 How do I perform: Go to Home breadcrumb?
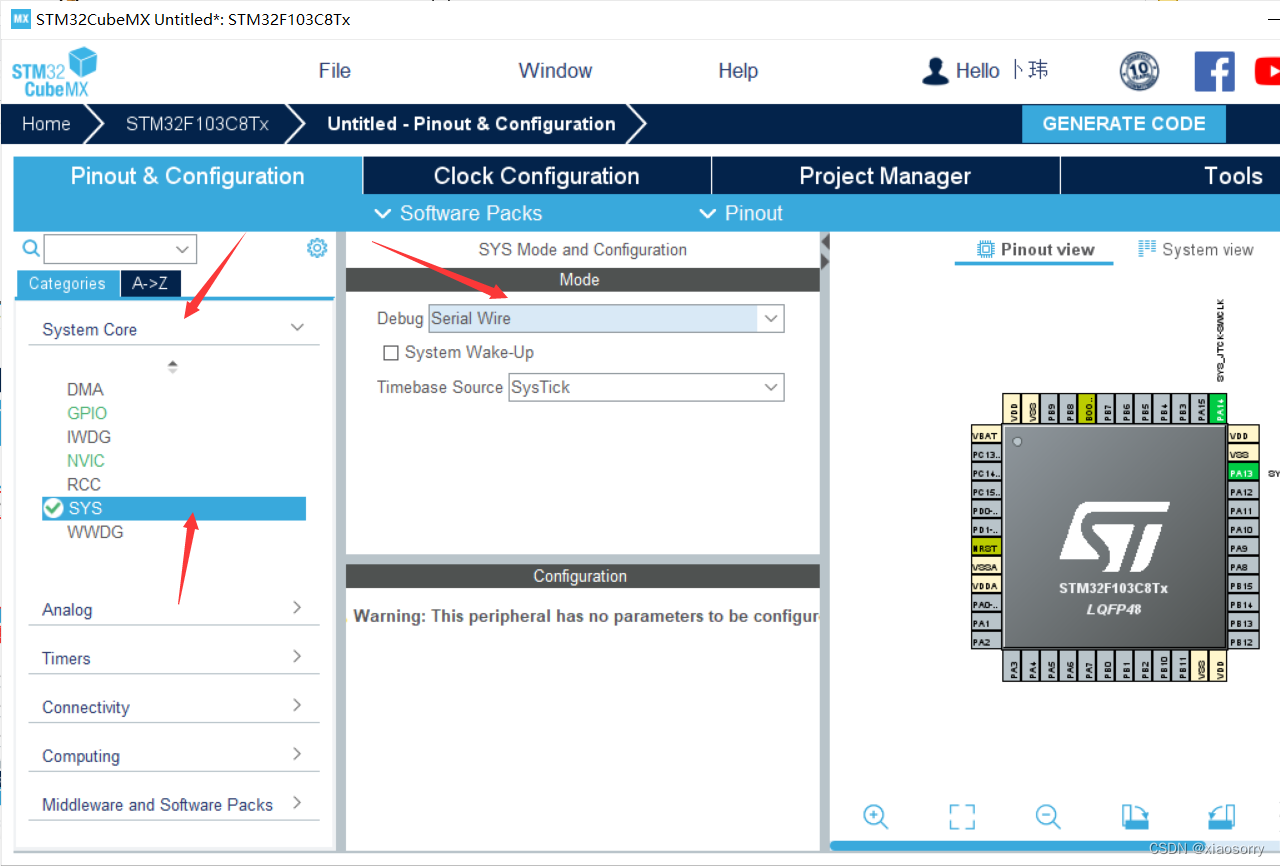pyautogui.click(x=46, y=124)
